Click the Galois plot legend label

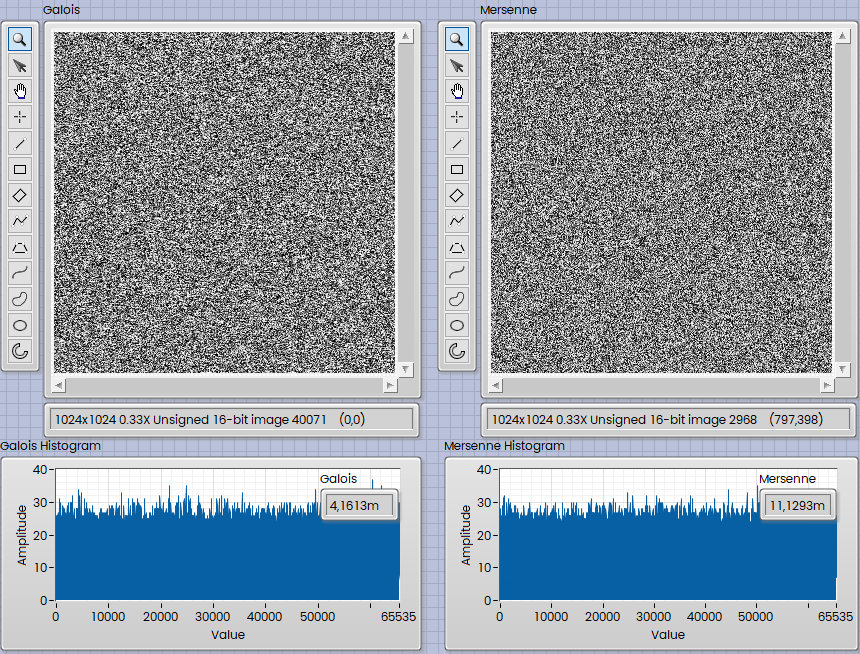point(338,479)
